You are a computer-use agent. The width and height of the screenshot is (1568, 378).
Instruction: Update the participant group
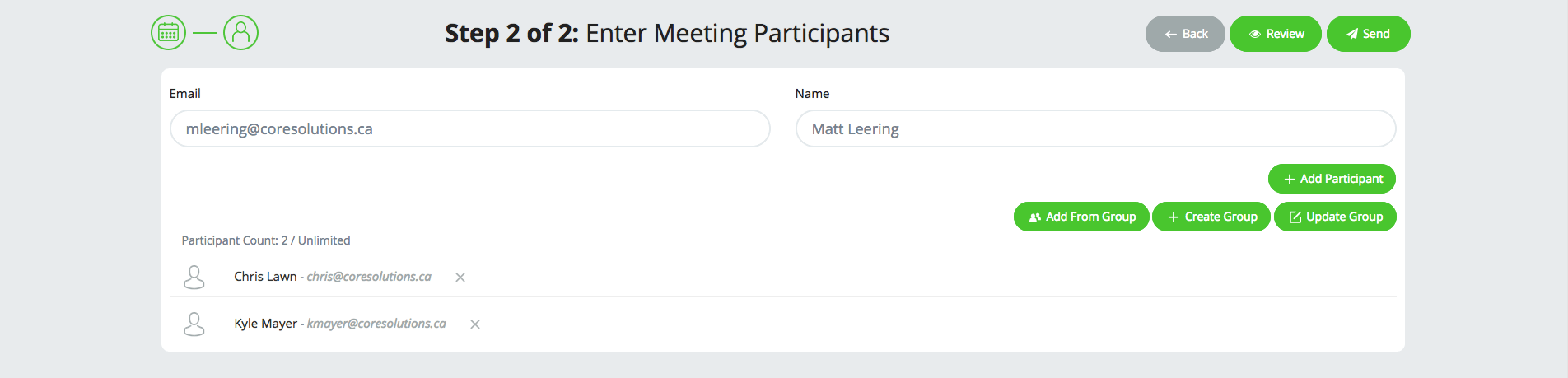click(x=1334, y=217)
